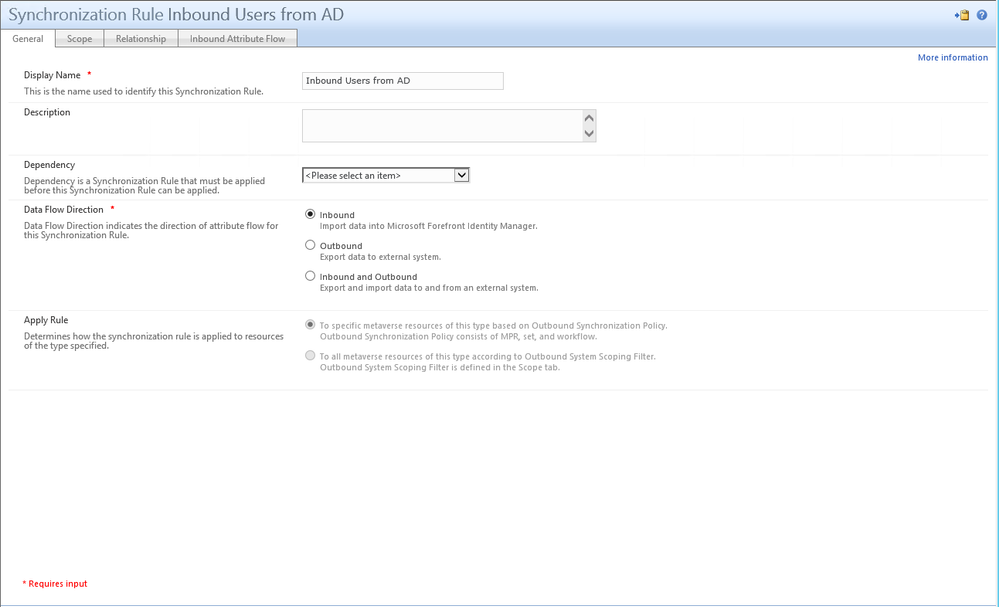Select Inbound and Outbound data flow
999x607 pixels.
coord(310,275)
